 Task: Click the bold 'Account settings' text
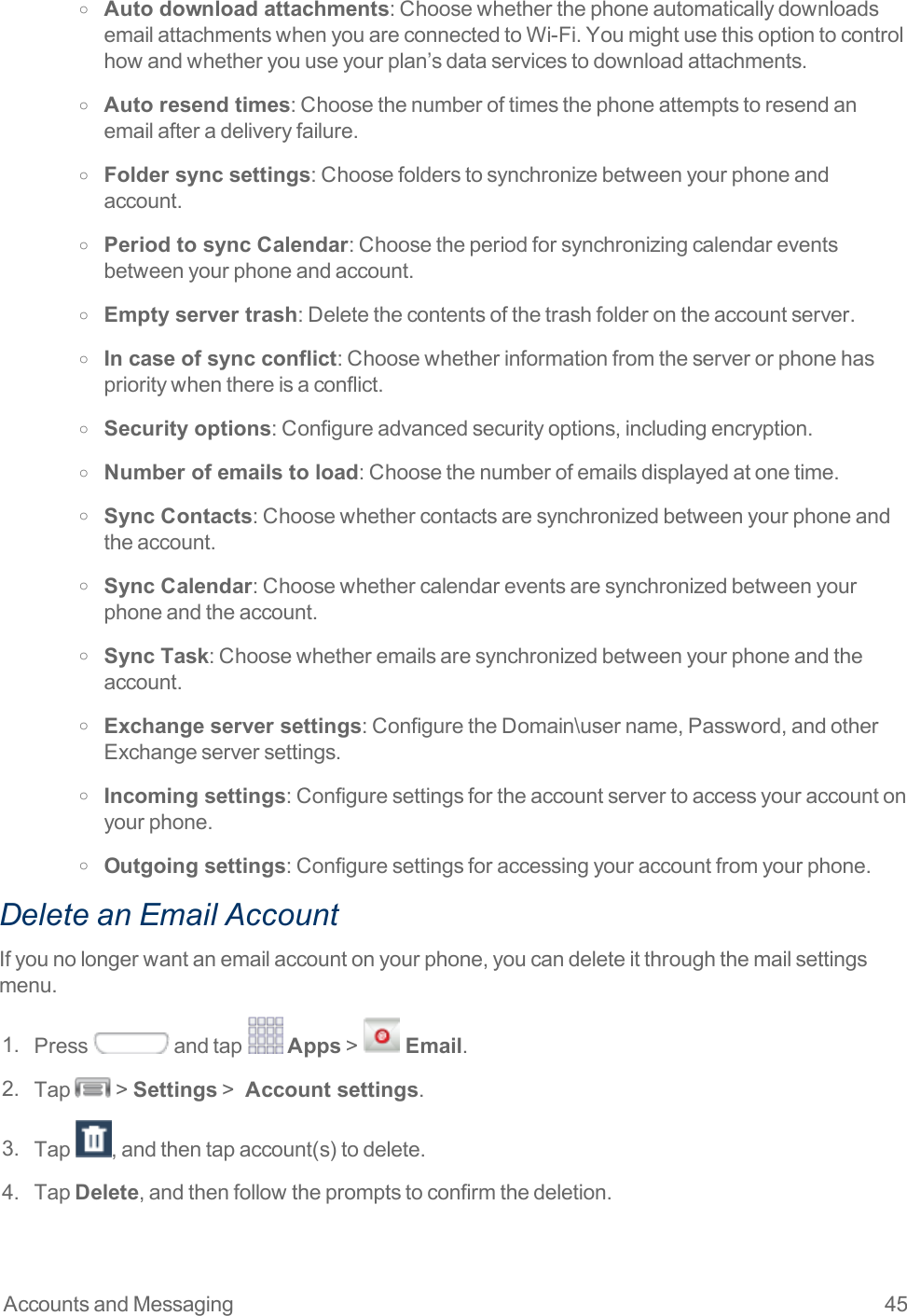[331, 1089]
